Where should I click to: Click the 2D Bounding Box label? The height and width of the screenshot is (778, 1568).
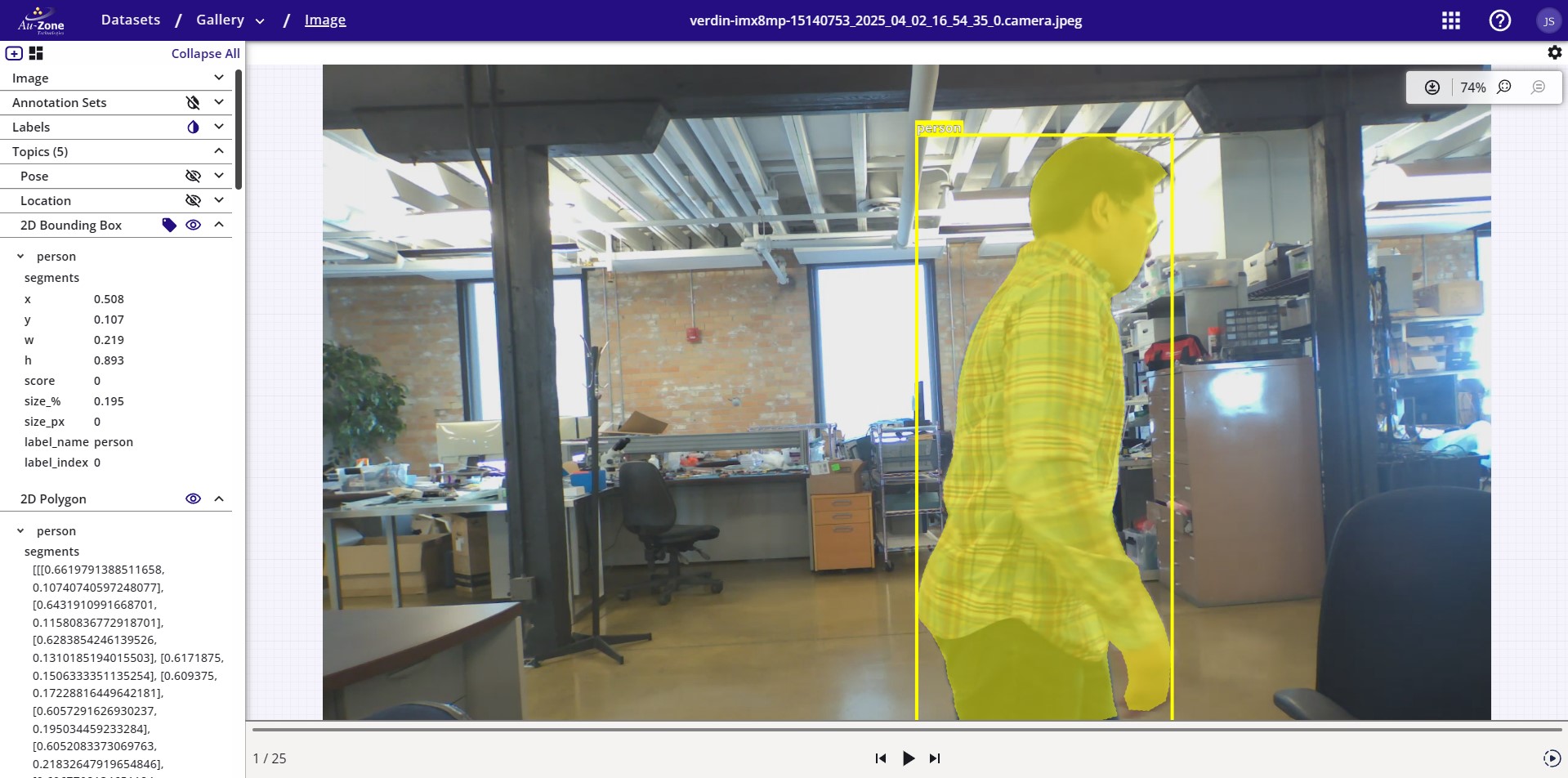pyautogui.click(x=71, y=225)
